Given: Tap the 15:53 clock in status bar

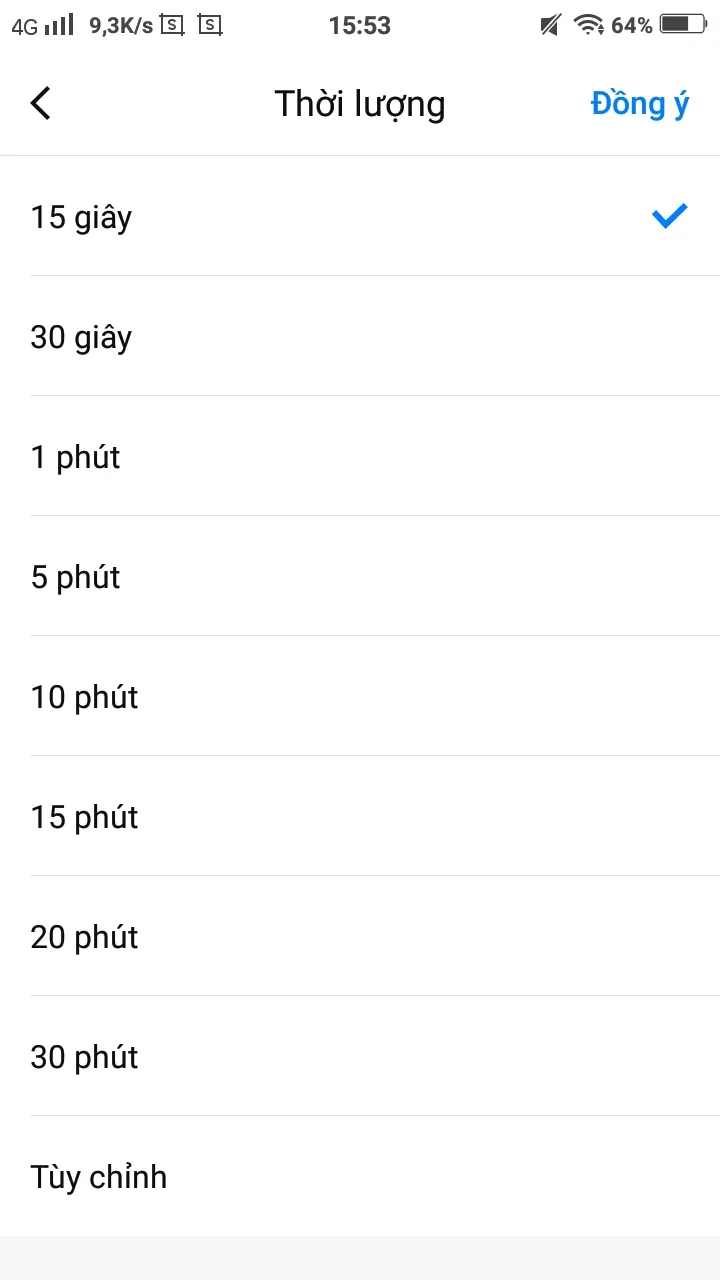Looking at the screenshot, I should tap(360, 25).
